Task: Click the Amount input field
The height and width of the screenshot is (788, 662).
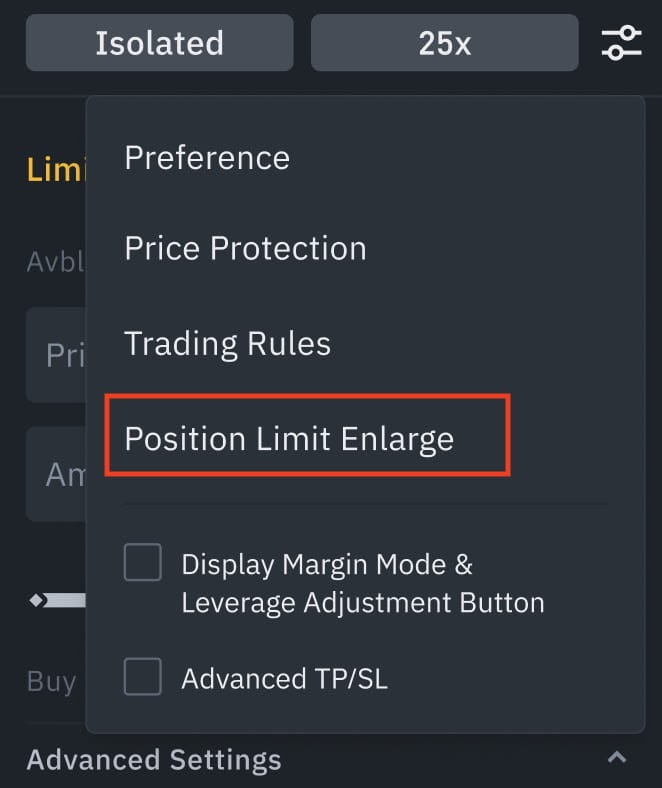Action: [56, 474]
